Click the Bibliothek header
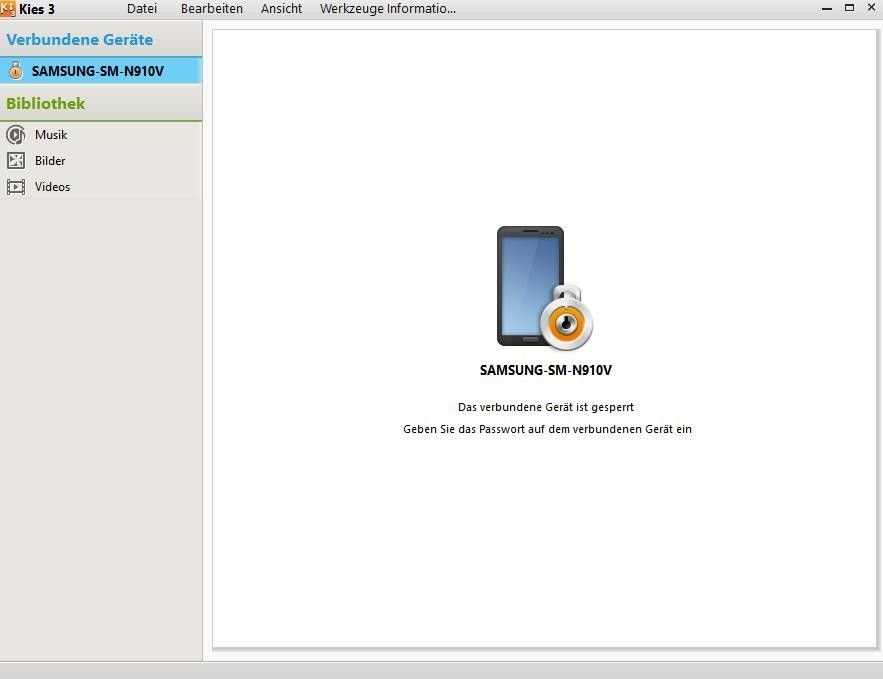 point(46,104)
